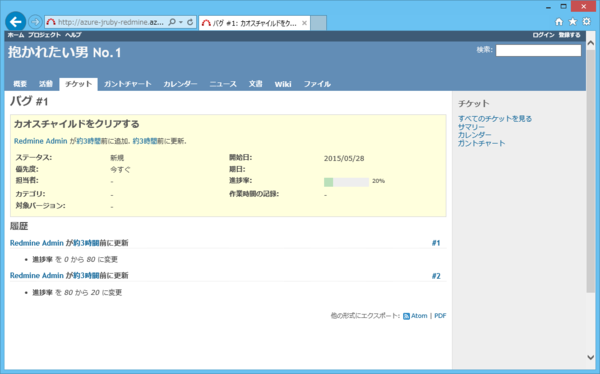Click the browser forward arrow button
The image size is (600, 374).
click(x=35, y=22)
